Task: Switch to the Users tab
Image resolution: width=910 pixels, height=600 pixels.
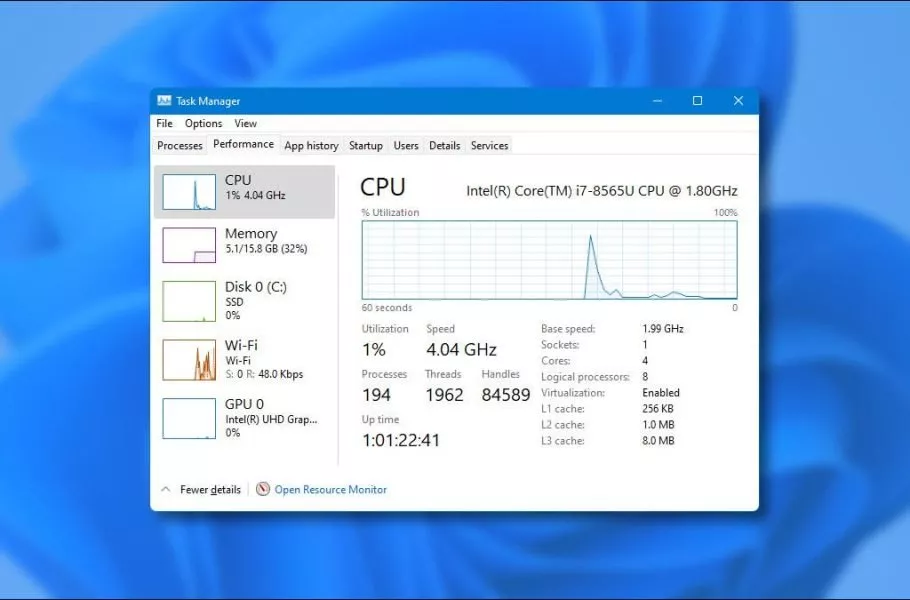Action: (x=406, y=146)
